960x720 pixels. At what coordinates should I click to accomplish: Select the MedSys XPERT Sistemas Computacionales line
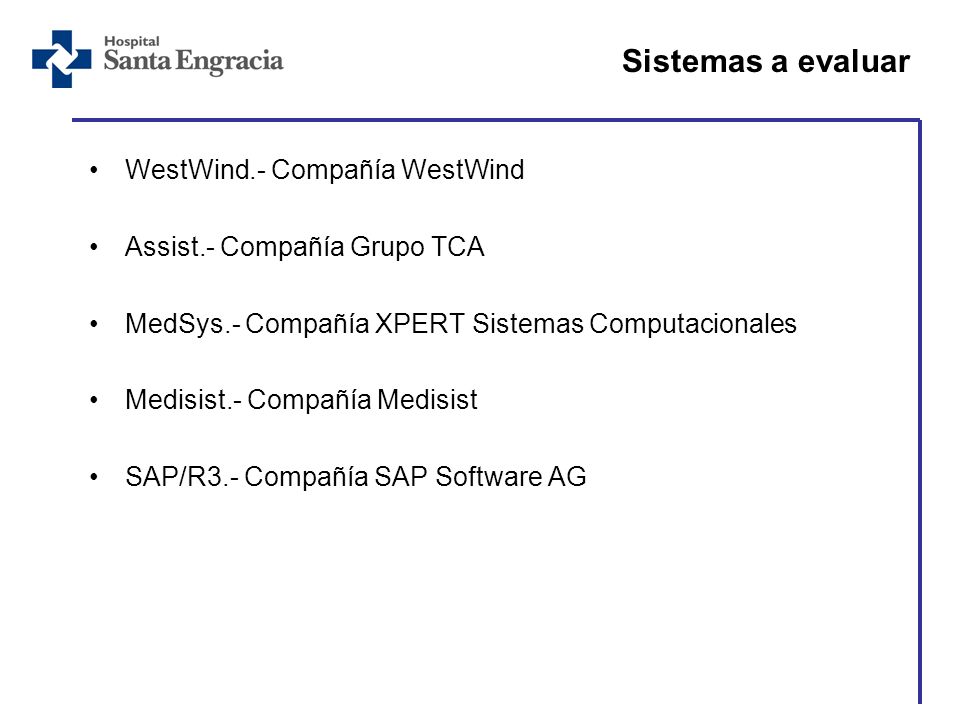(460, 324)
